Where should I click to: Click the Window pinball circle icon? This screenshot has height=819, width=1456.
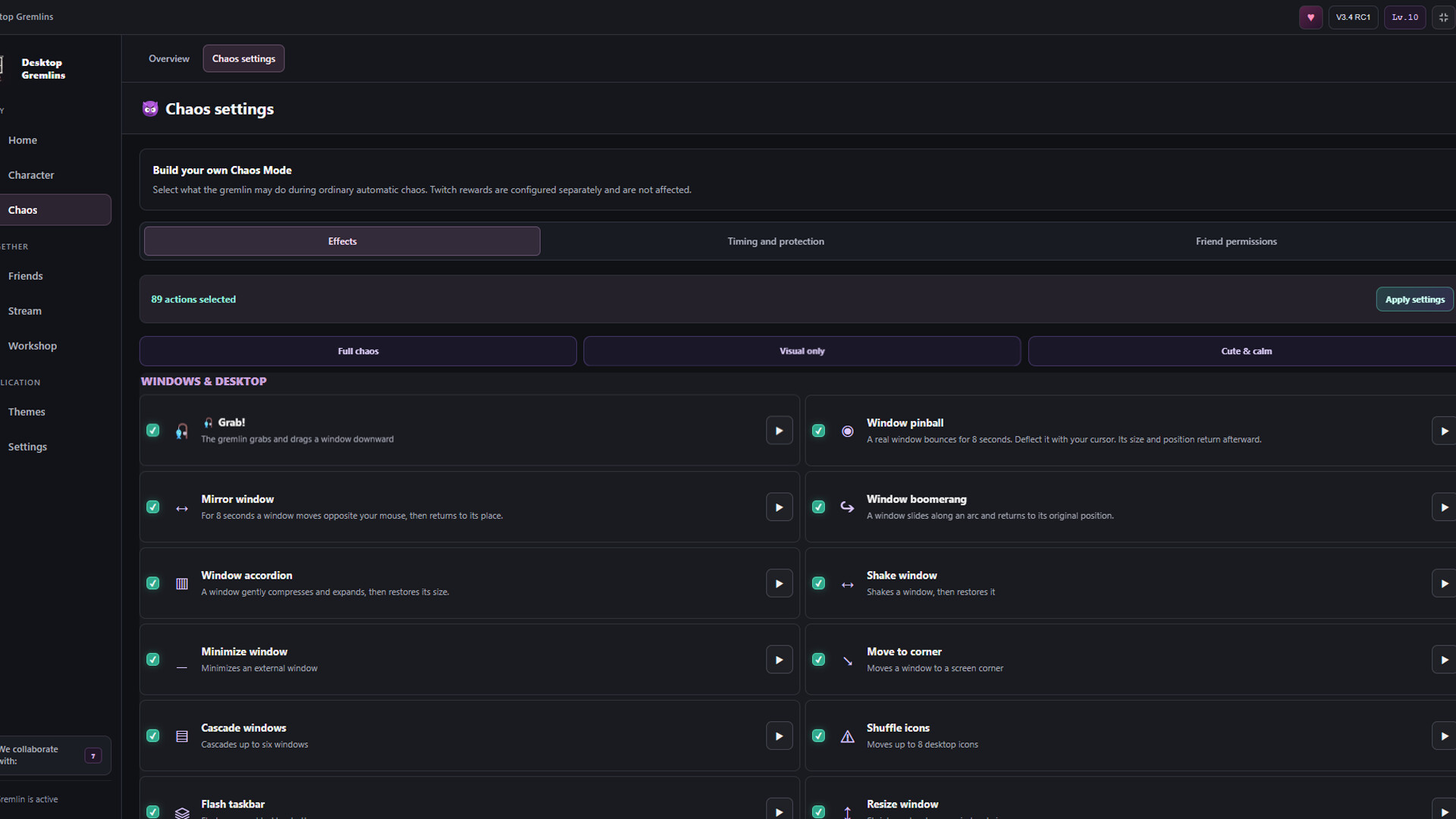[848, 431]
